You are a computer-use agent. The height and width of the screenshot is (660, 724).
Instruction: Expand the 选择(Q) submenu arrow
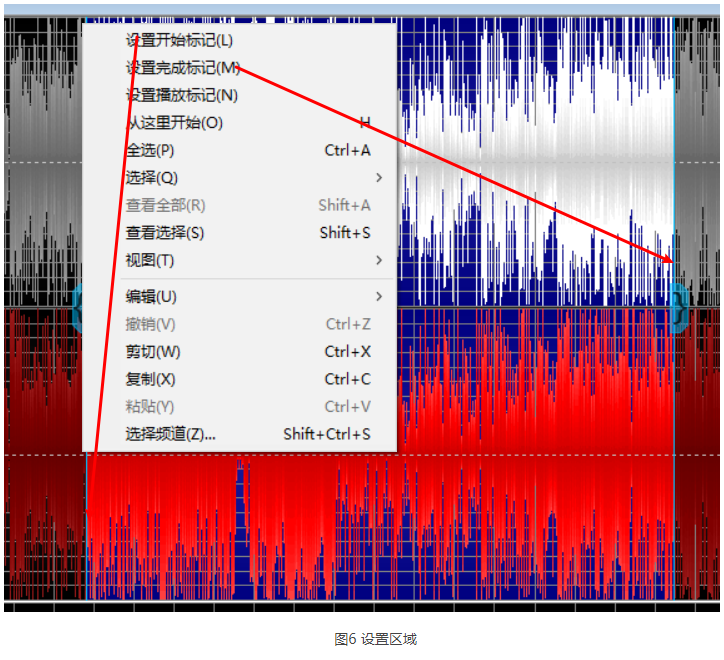(x=379, y=178)
